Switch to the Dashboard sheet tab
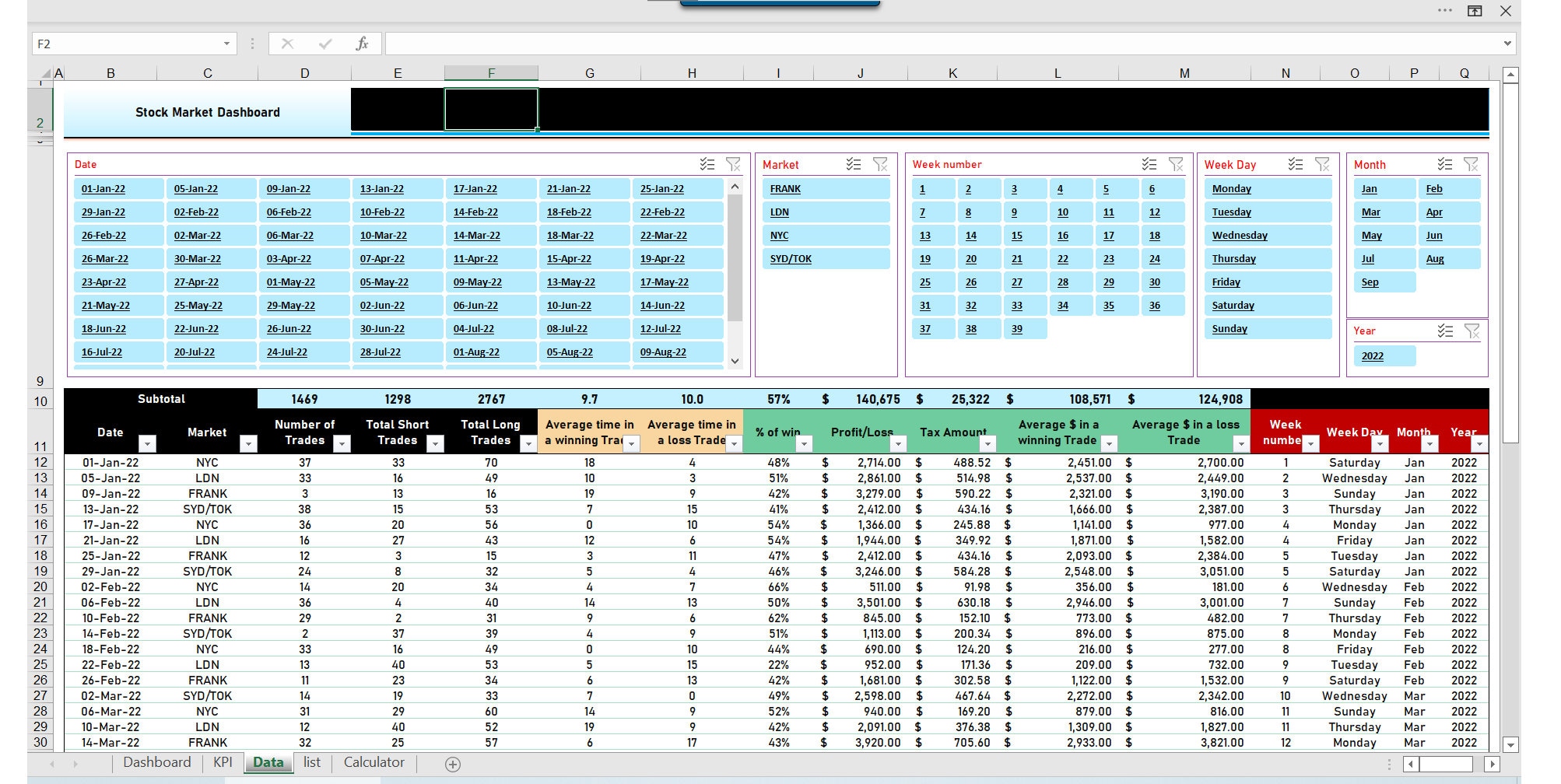This screenshot has height=784, width=1561. click(156, 762)
